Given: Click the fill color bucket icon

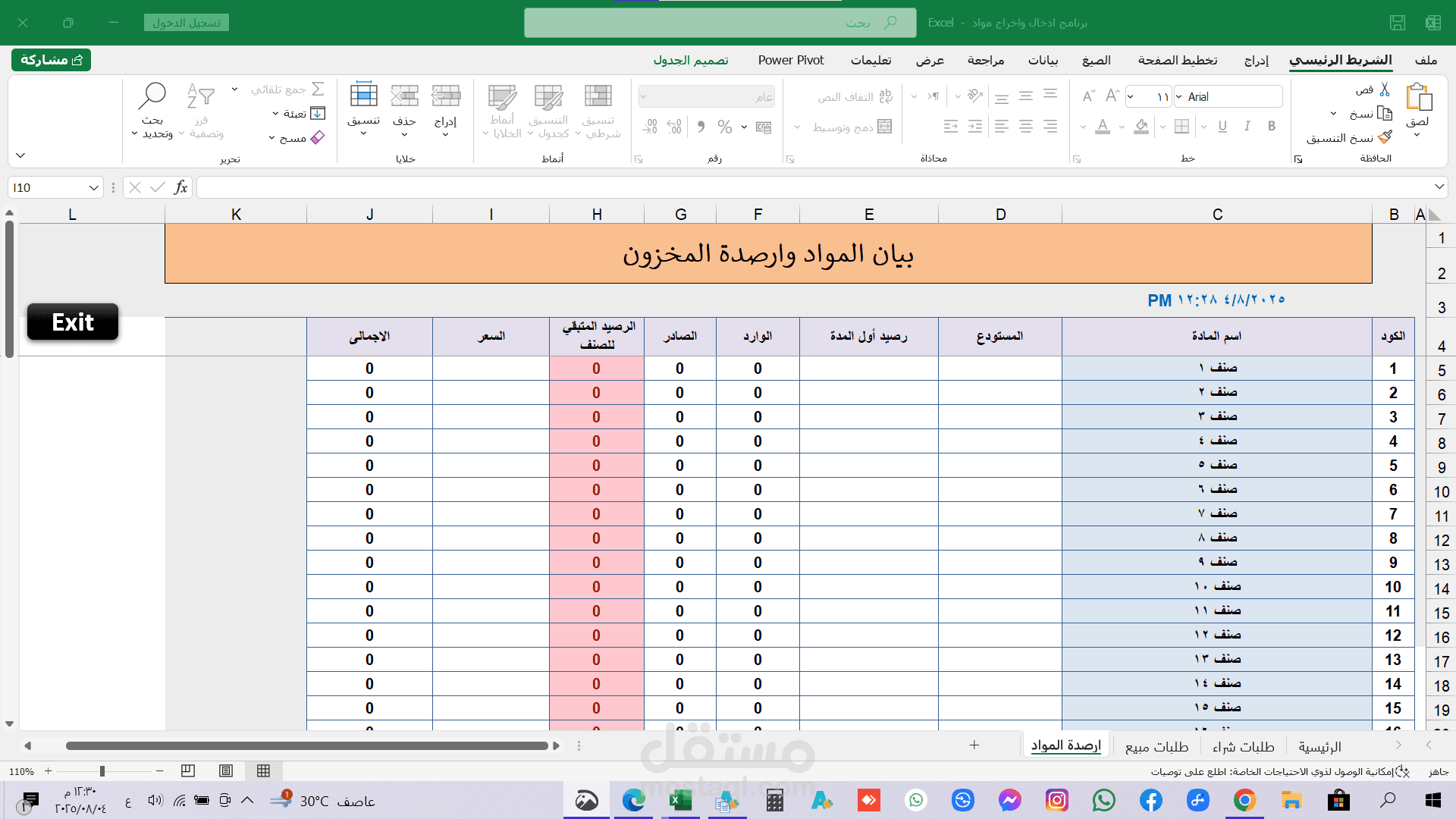Looking at the screenshot, I should [1141, 127].
